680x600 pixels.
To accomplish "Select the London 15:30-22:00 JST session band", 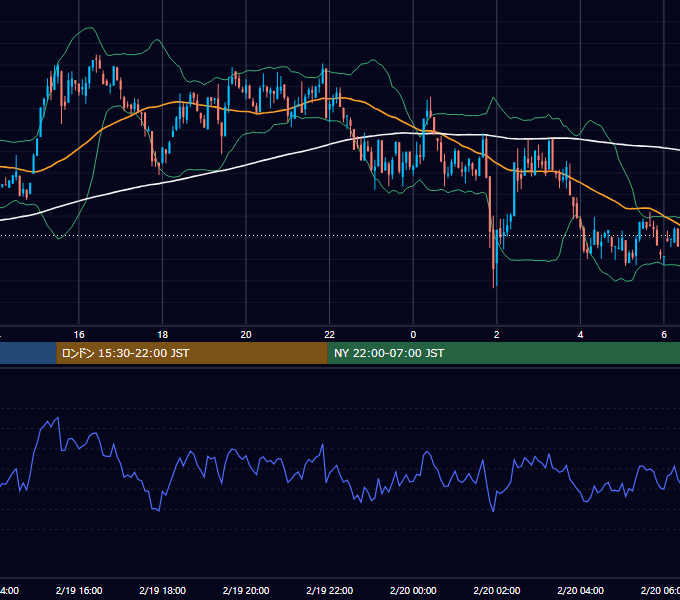I will click(x=192, y=353).
